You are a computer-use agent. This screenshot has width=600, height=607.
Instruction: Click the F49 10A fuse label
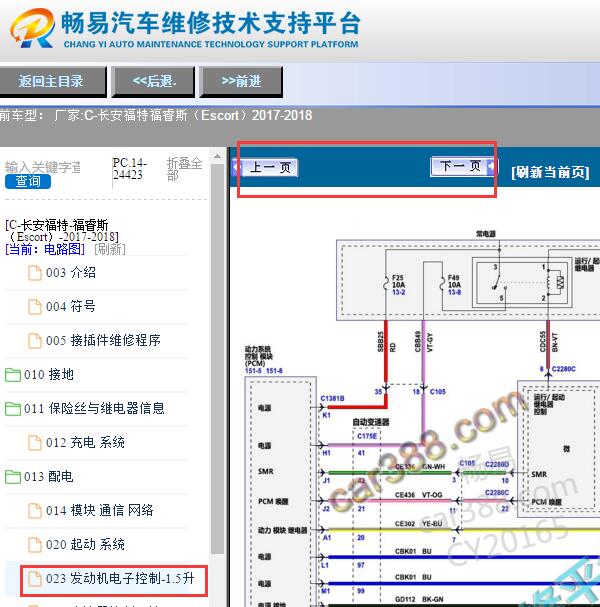pyautogui.click(x=454, y=281)
